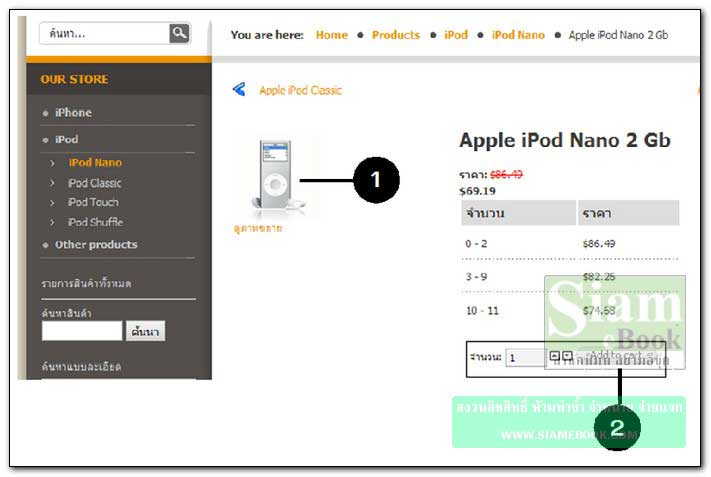Click the OUR STORE sidebar heading
The image size is (711, 477).
[74, 79]
